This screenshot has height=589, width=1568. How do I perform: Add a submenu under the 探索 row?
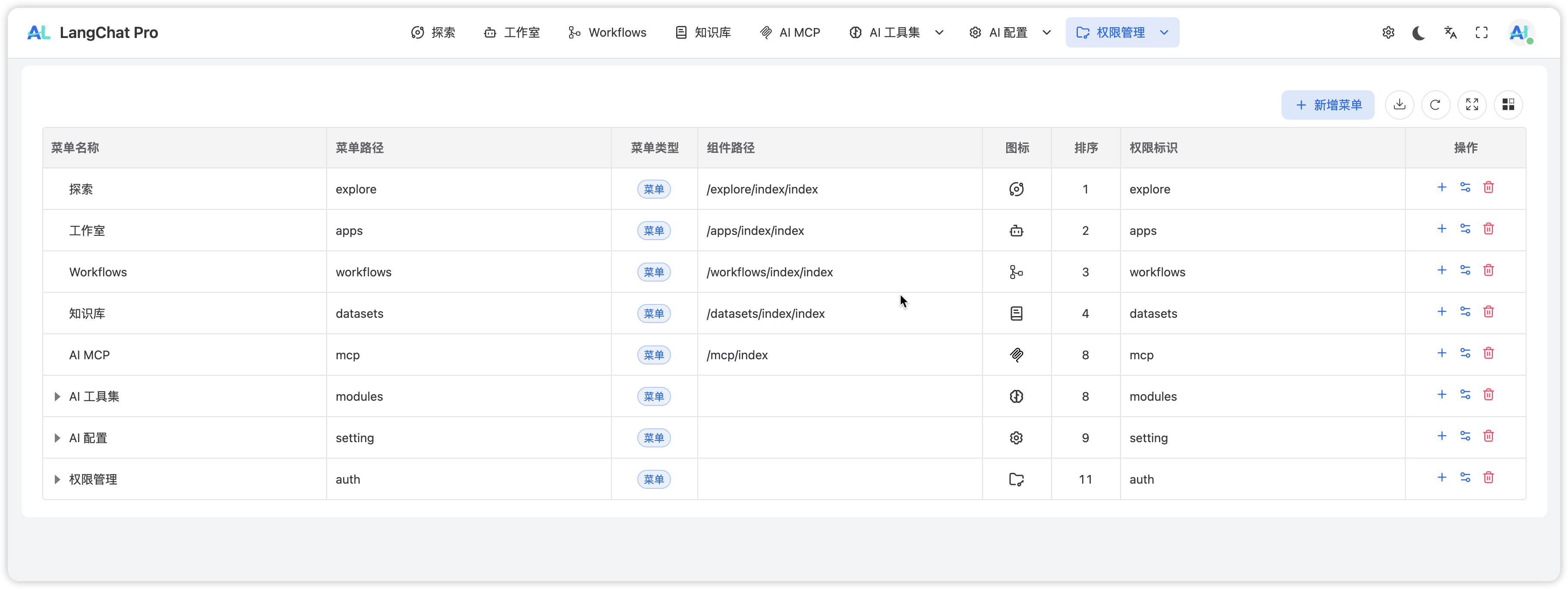click(x=1442, y=187)
